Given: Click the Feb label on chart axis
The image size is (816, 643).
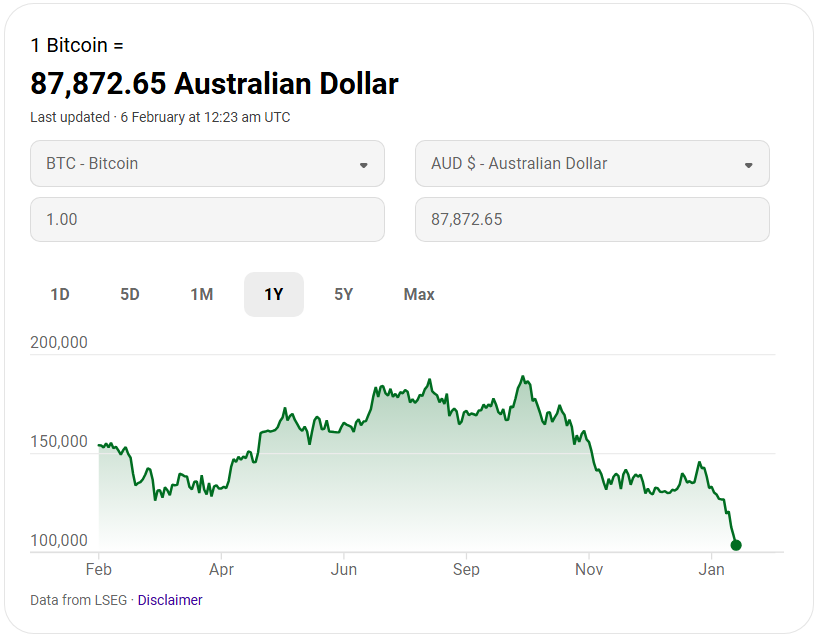Looking at the screenshot, I should (x=98, y=570).
